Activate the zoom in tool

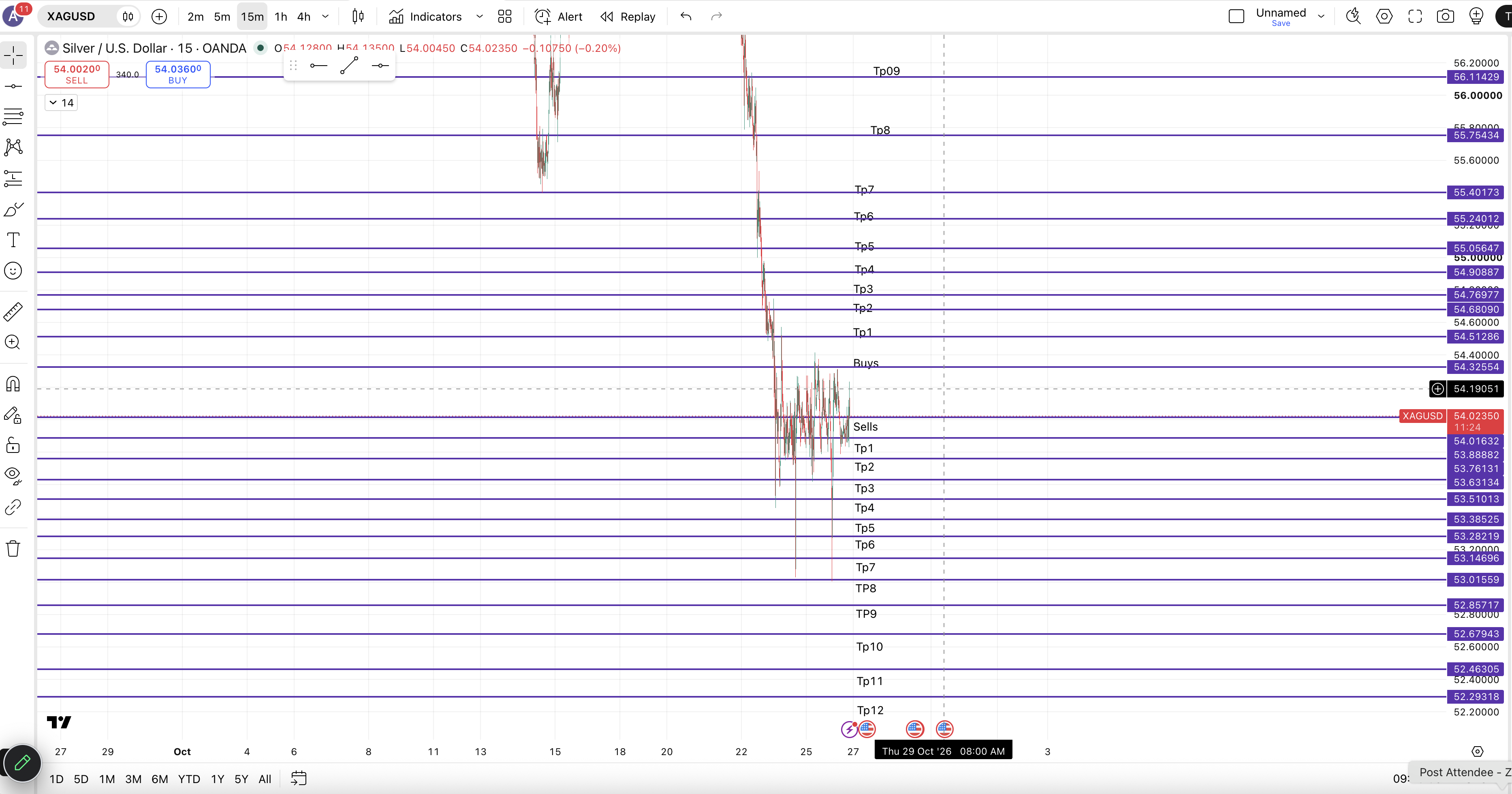[x=13, y=342]
